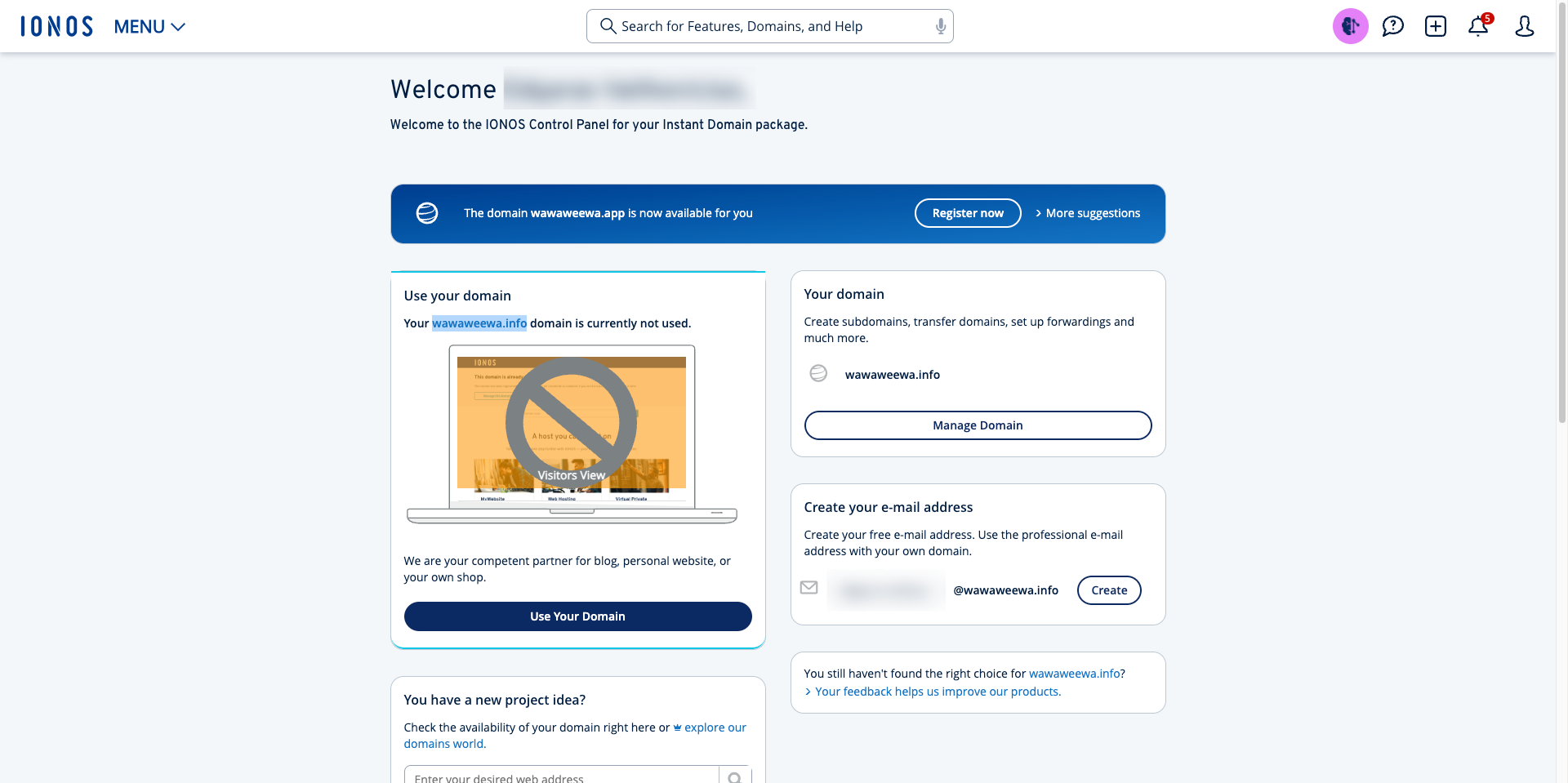Click the wawaweewa.info link in Use your domain
The height and width of the screenshot is (783, 1568).
point(479,323)
